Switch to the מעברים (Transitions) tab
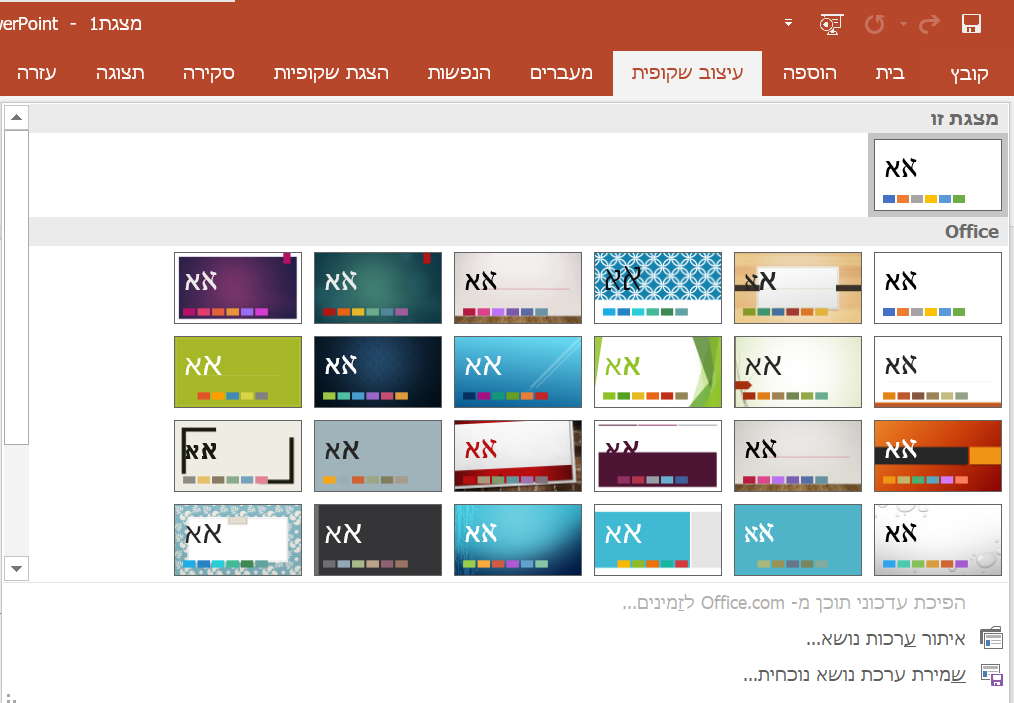Image resolution: width=1014 pixels, height=703 pixels. [561, 73]
